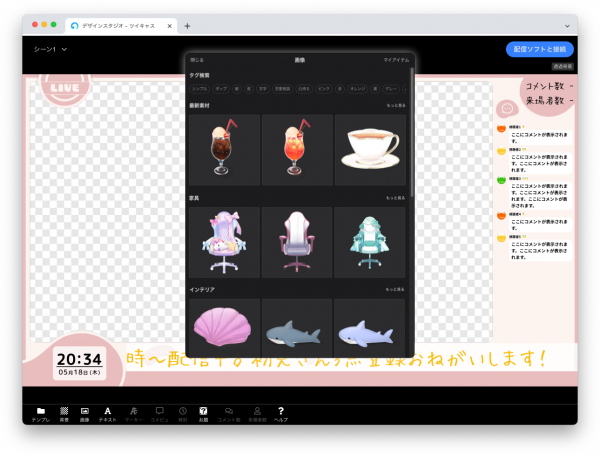Expand the browser tab list chevron
This screenshot has height=456, width=600.
click(x=567, y=26)
